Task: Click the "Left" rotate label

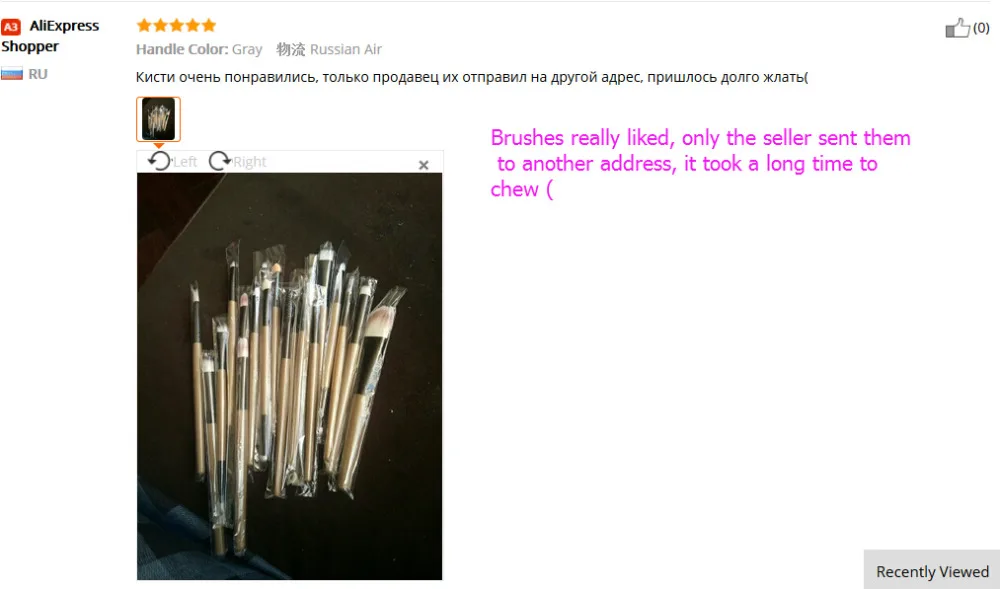Action: [x=185, y=162]
